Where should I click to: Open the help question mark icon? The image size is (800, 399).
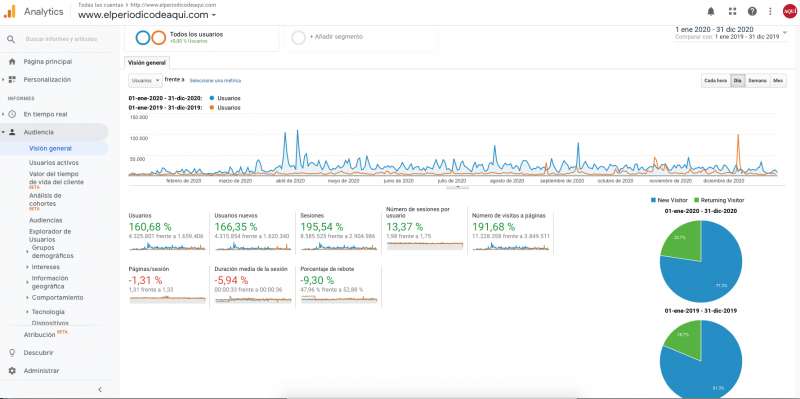pyautogui.click(x=752, y=12)
